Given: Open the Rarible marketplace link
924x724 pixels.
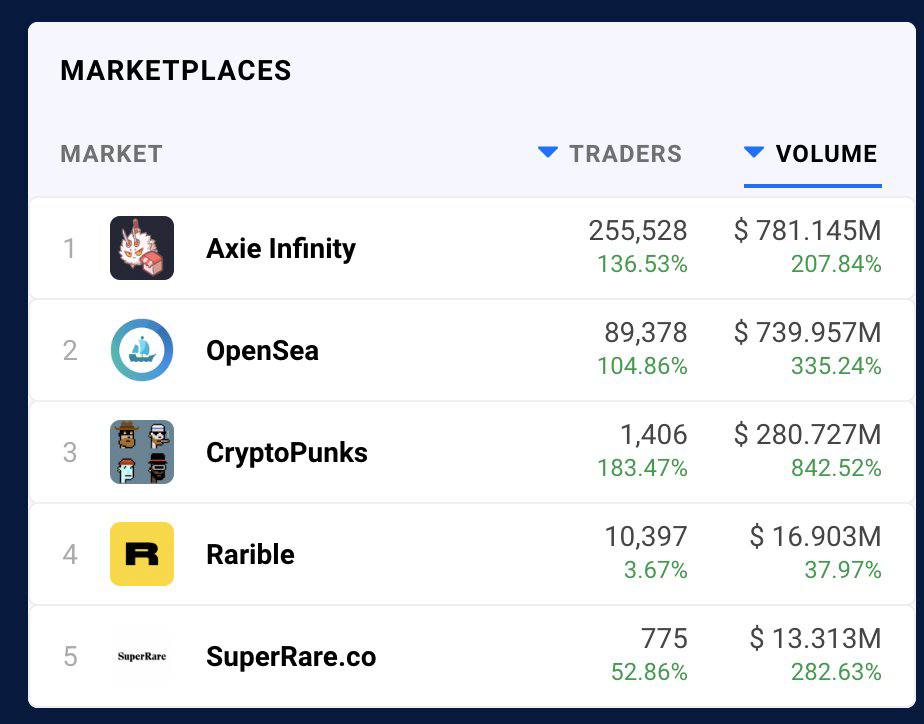Looking at the screenshot, I should click(250, 554).
